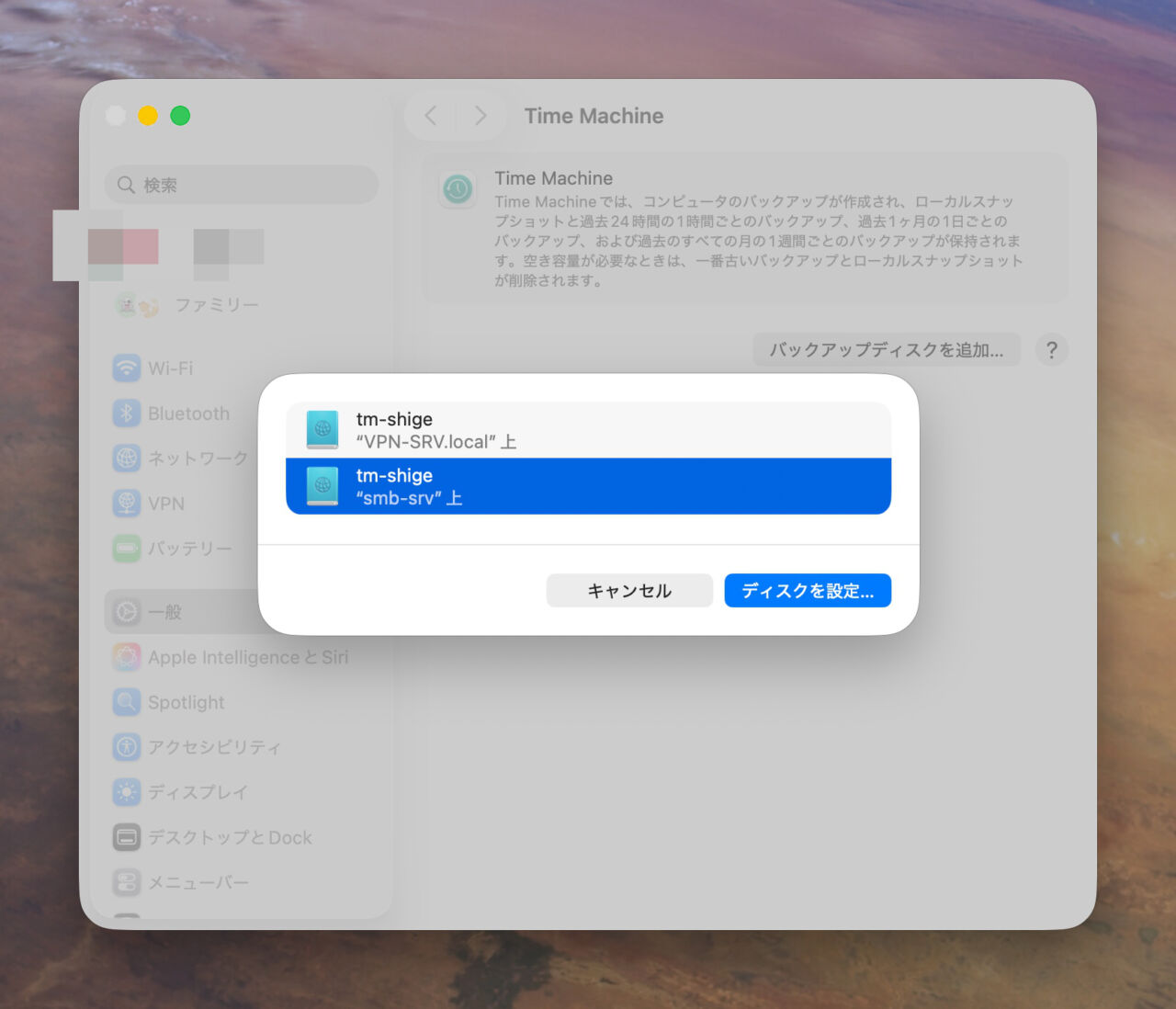Click the Spotlight magnifier icon
This screenshot has height=1009, width=1176.
click(127, 702)
